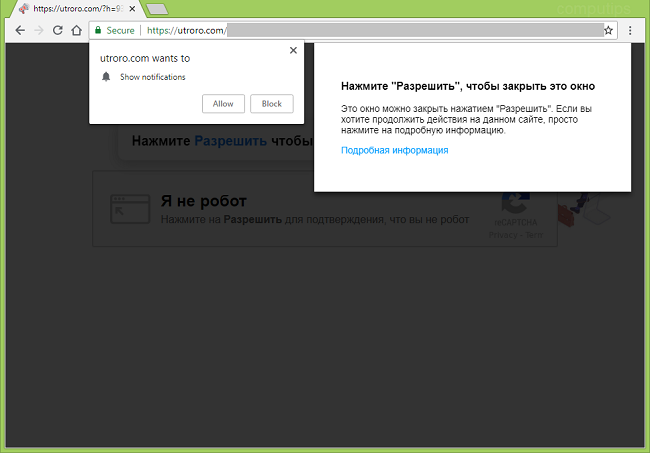Open a new browser tab
Viewport: 650px width, 453px height.
[156, 9]
